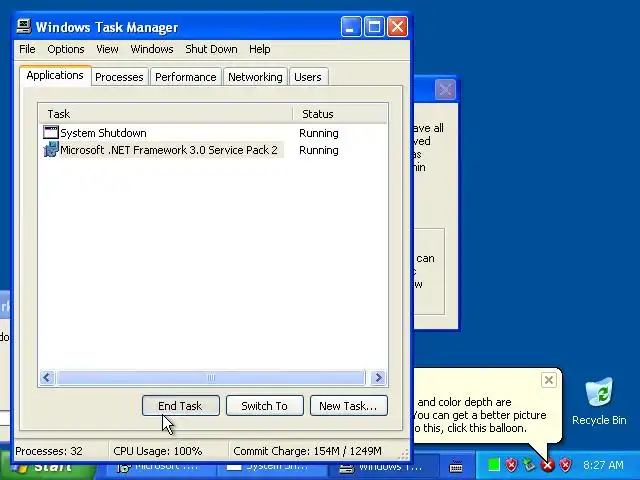Screen dimensions: 640x480
Task: Switch to the Users tab
Action: [308, 77]
